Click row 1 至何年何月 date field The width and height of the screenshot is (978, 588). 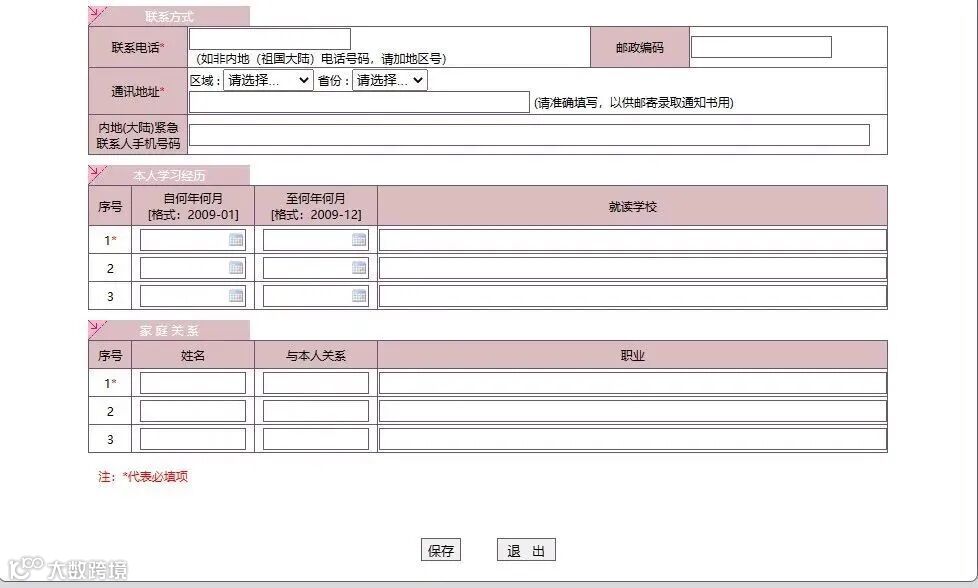[316, 240]
